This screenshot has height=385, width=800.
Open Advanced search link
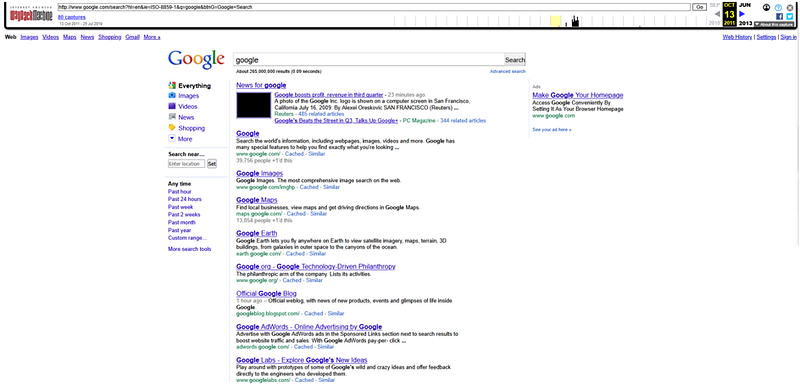(x=508, y=71)
